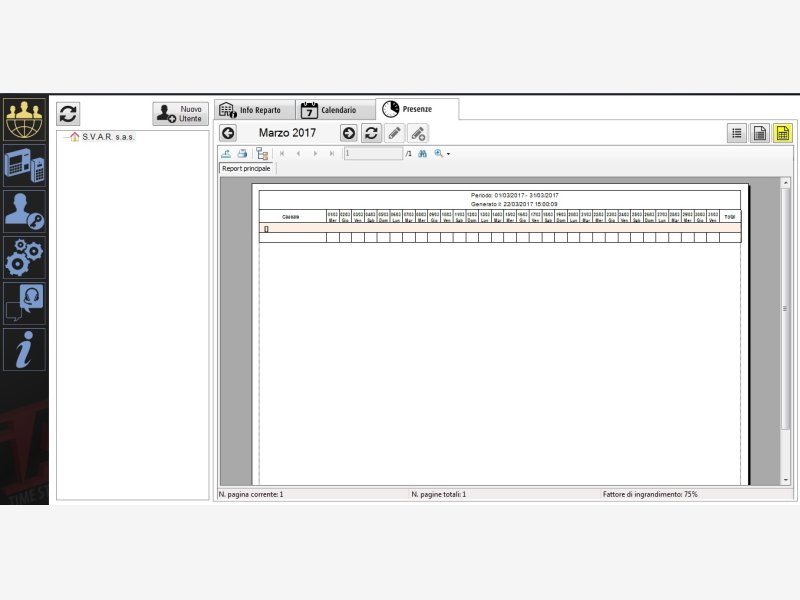The image size is (800, 600).
Task: Open the info section in sidebar
Action: (25, 349)
